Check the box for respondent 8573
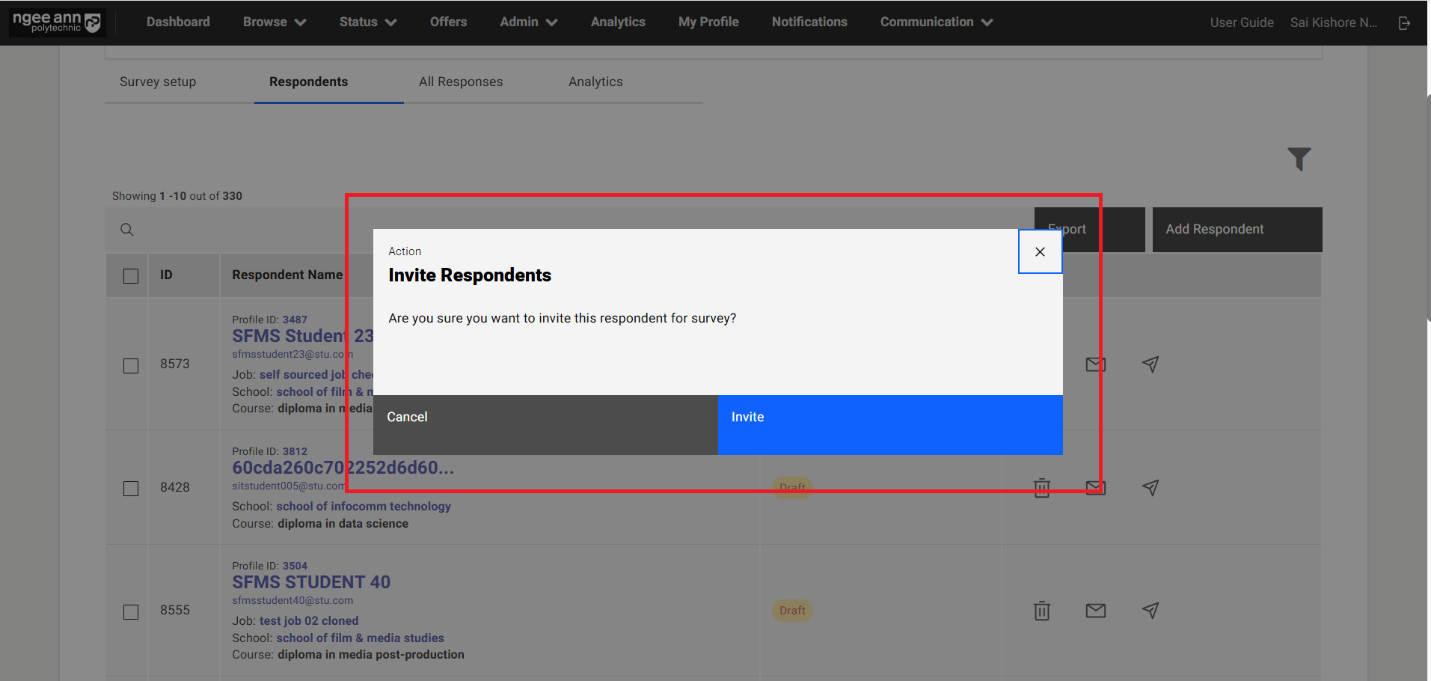 131,365
